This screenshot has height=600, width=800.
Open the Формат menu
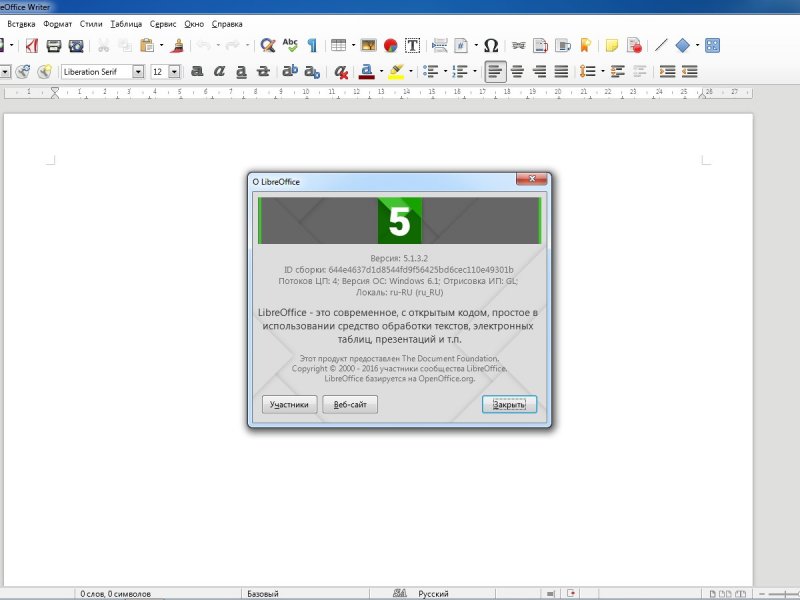tap(58, 24)
